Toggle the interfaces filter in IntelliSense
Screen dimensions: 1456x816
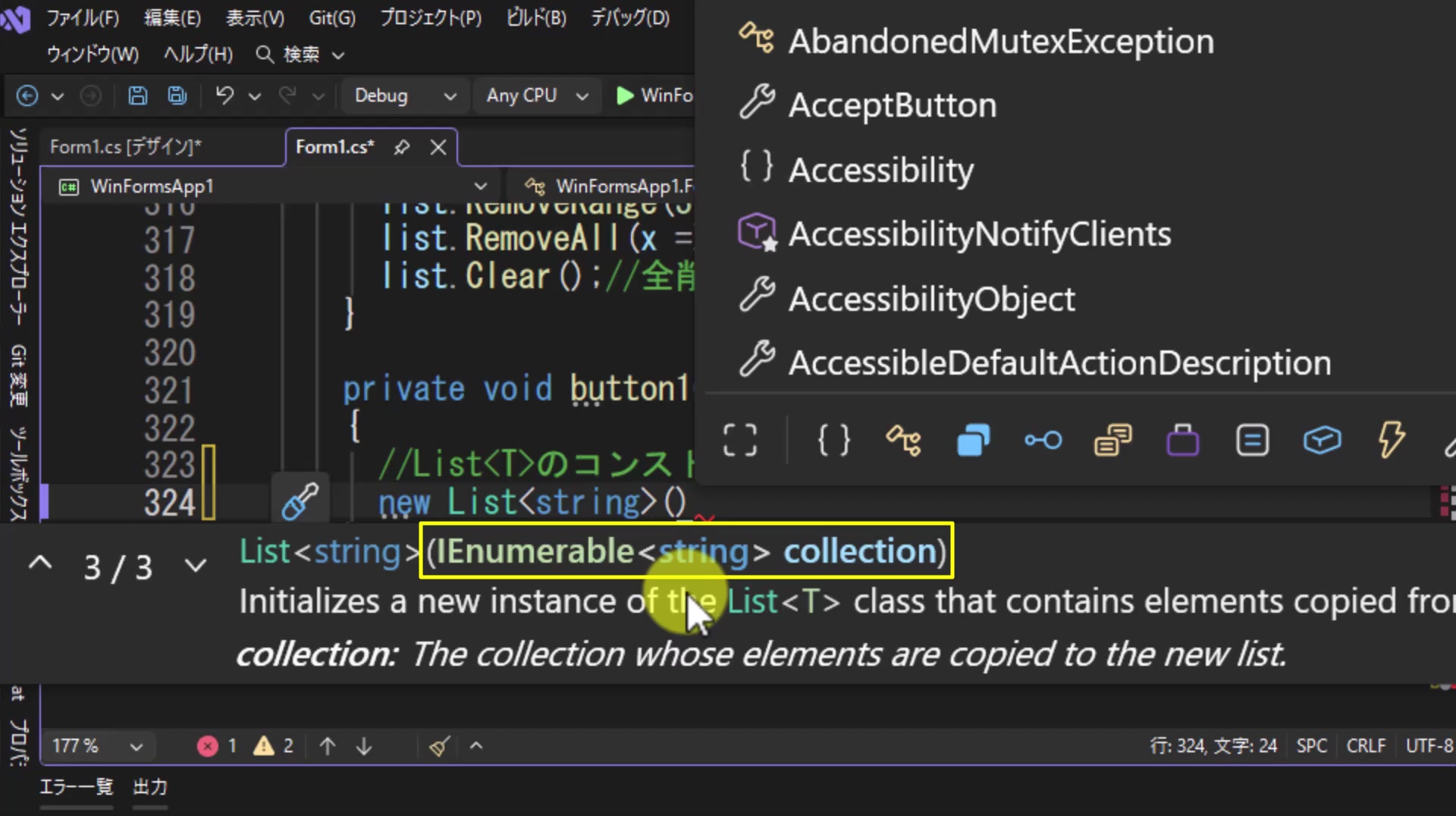(1043, 440)
